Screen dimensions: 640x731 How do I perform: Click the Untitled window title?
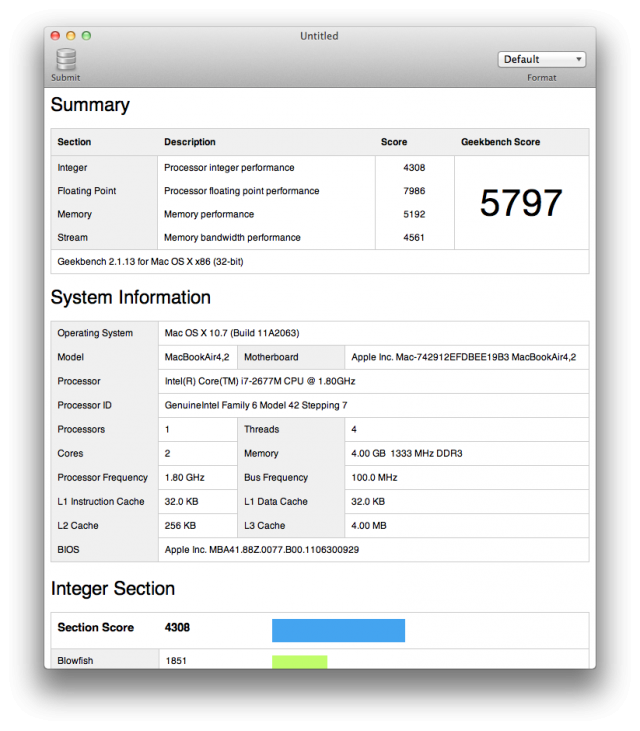pos(319,36)
